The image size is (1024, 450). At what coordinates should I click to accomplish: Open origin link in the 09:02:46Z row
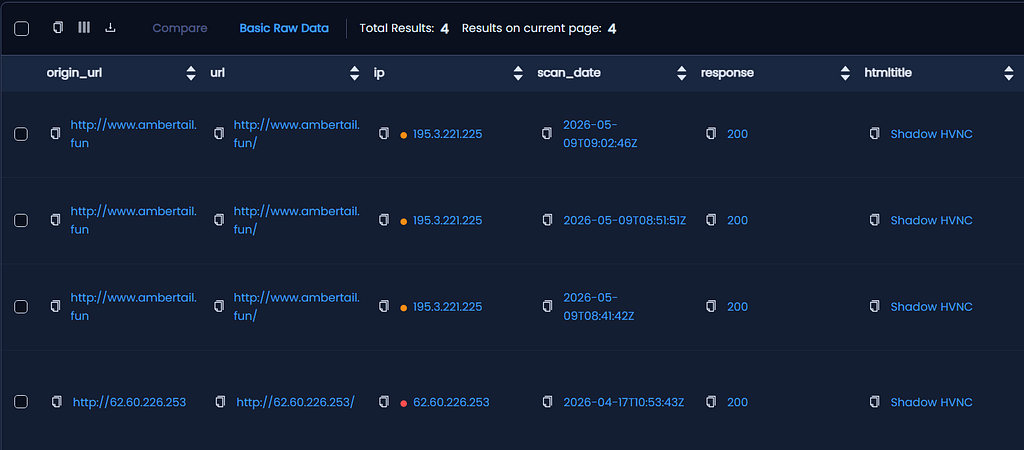pyautogui.click(x=133, y=134)
